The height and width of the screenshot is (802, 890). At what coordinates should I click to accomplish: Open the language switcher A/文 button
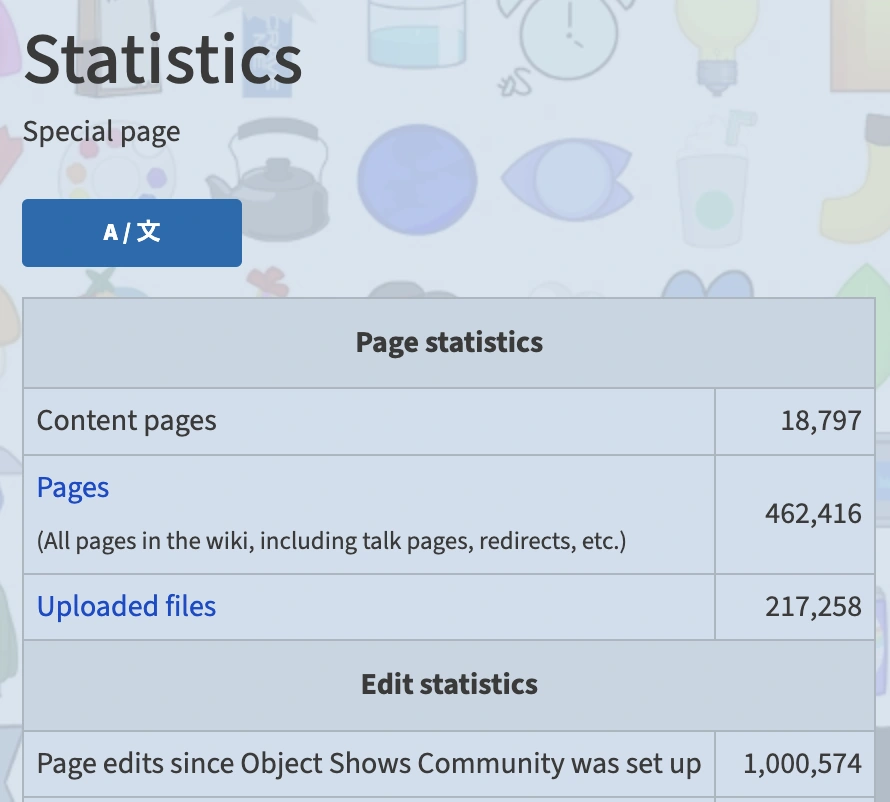(131, 233)
